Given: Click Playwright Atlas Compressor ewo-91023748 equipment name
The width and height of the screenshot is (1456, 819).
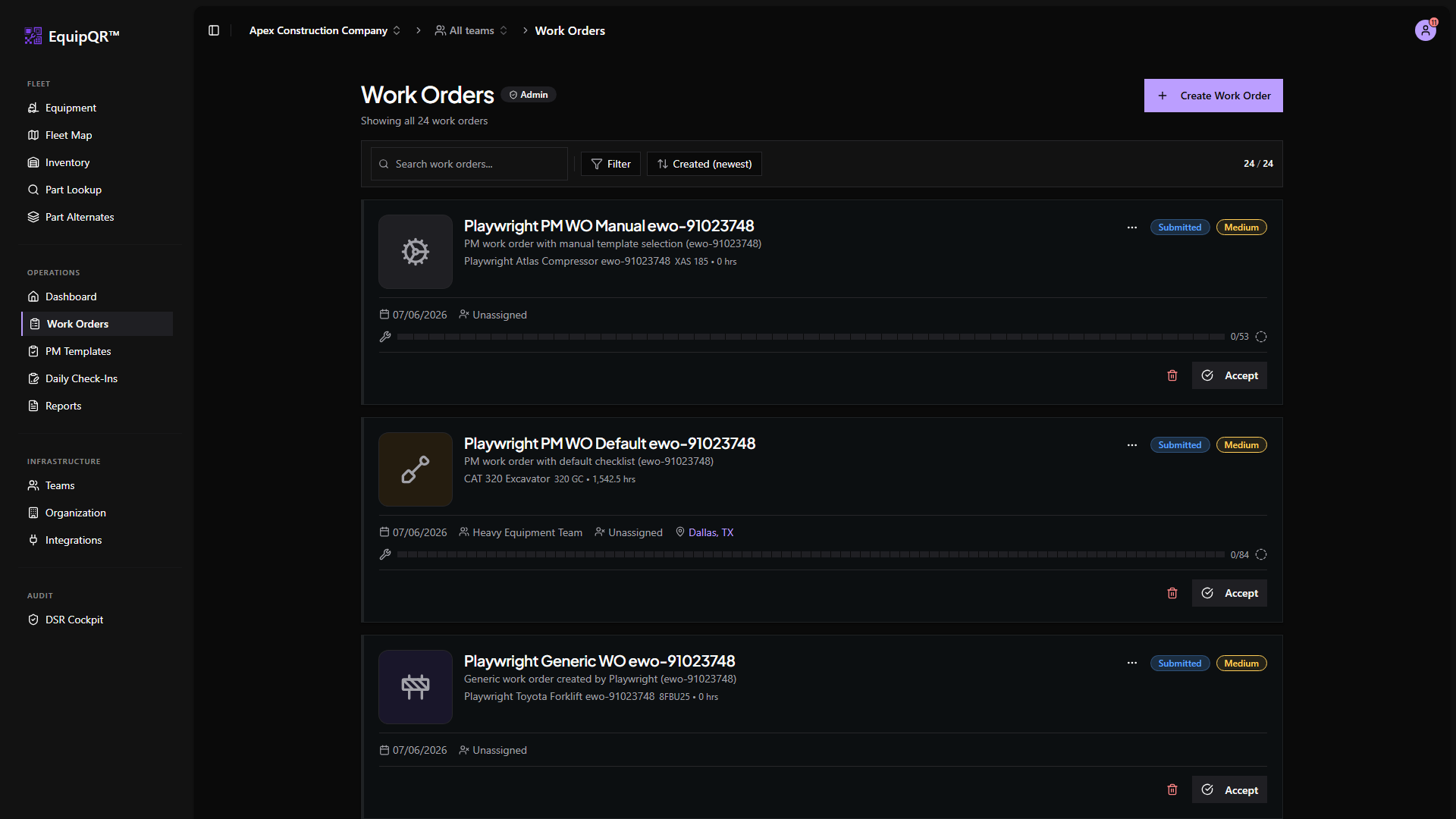Looking at the screenshot, I should pos(567,261).
